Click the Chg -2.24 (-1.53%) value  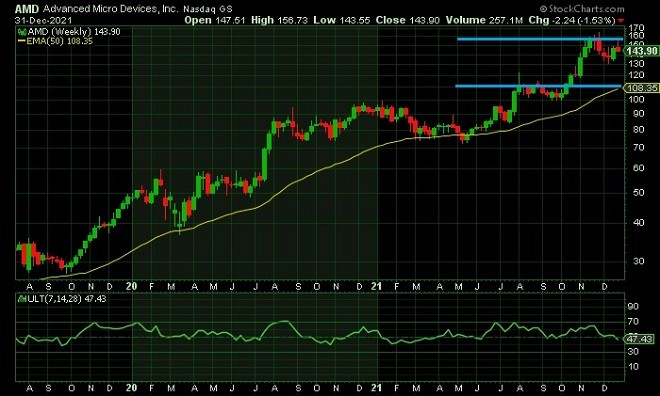pyautogui.click(x=572, y=20)
